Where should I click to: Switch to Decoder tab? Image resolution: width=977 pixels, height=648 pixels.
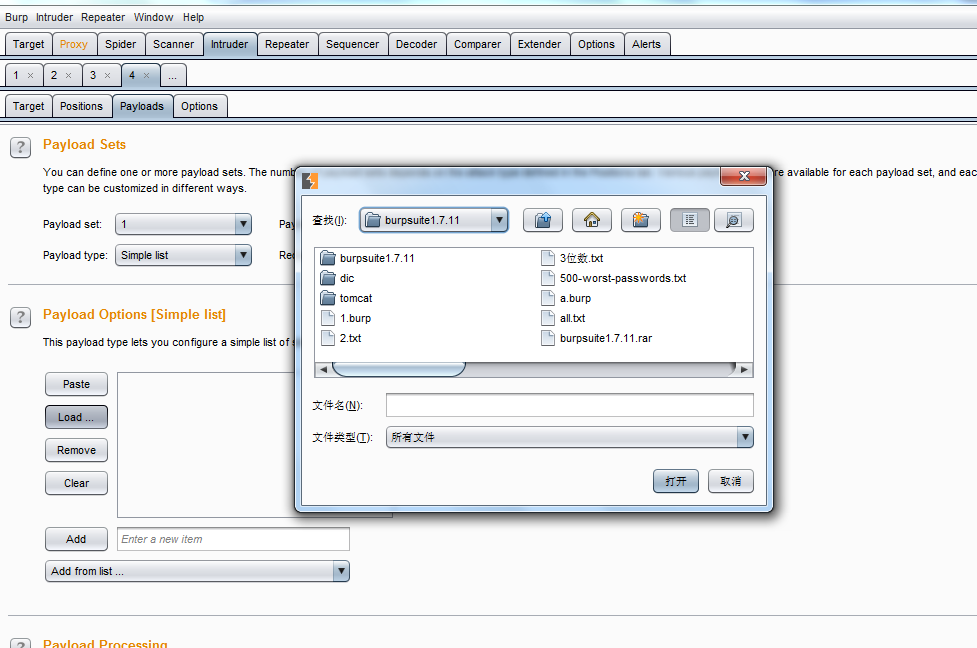tap(416, 44)
